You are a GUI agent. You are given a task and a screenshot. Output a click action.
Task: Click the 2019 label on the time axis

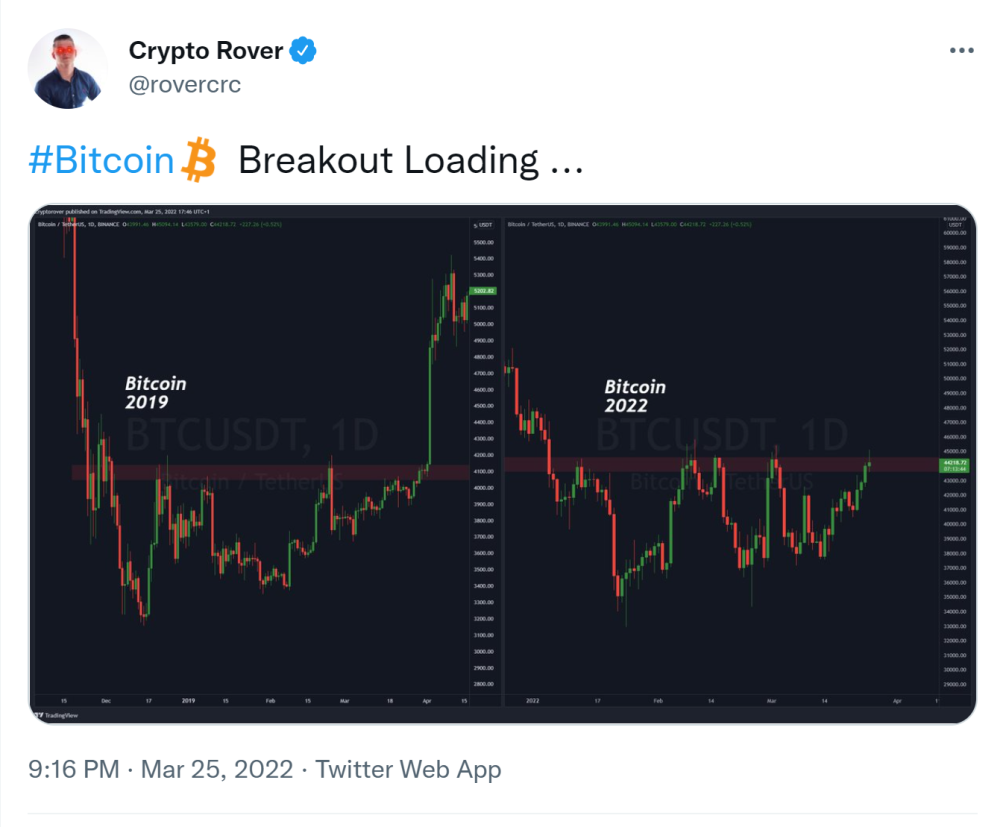pyautogui.click(x=188, y=700)
